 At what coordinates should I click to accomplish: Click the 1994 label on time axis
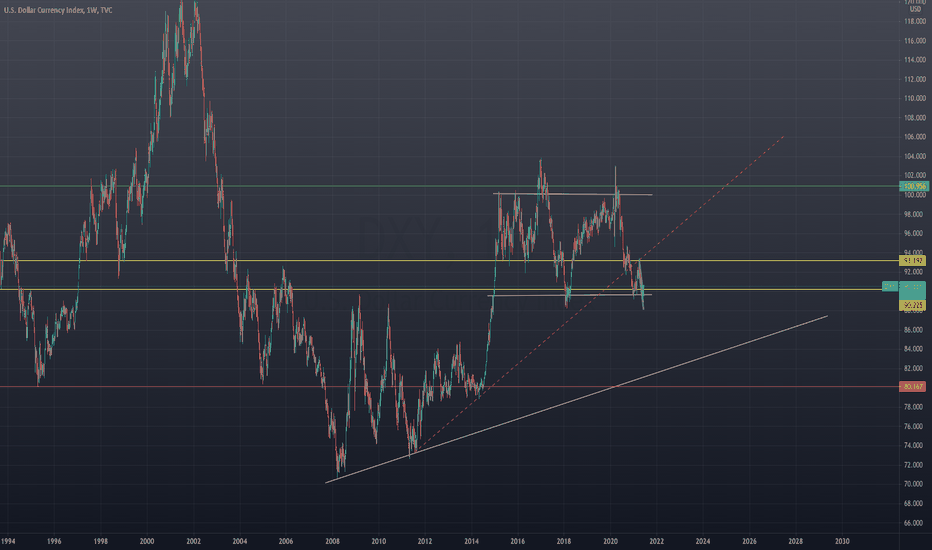point(8,541)
